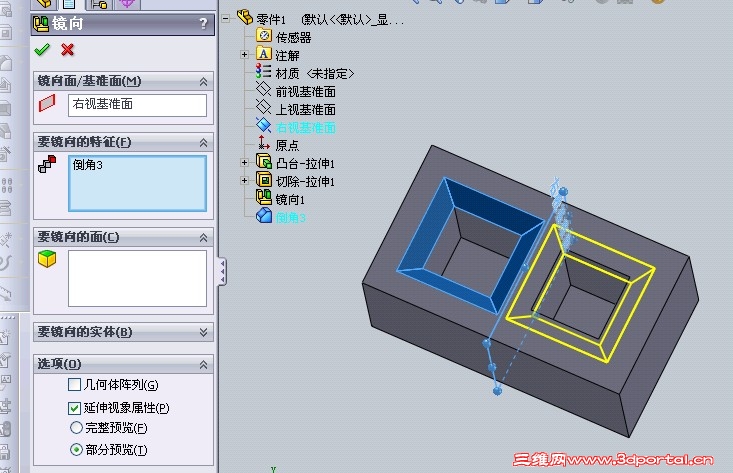Select the 零件1 part icon in tree

coord(245,17)
